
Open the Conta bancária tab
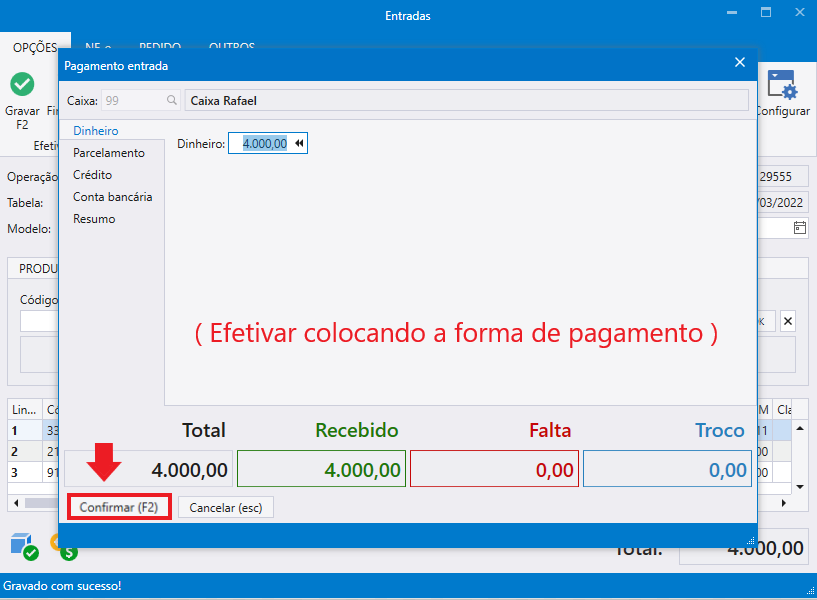pos(113,197)
